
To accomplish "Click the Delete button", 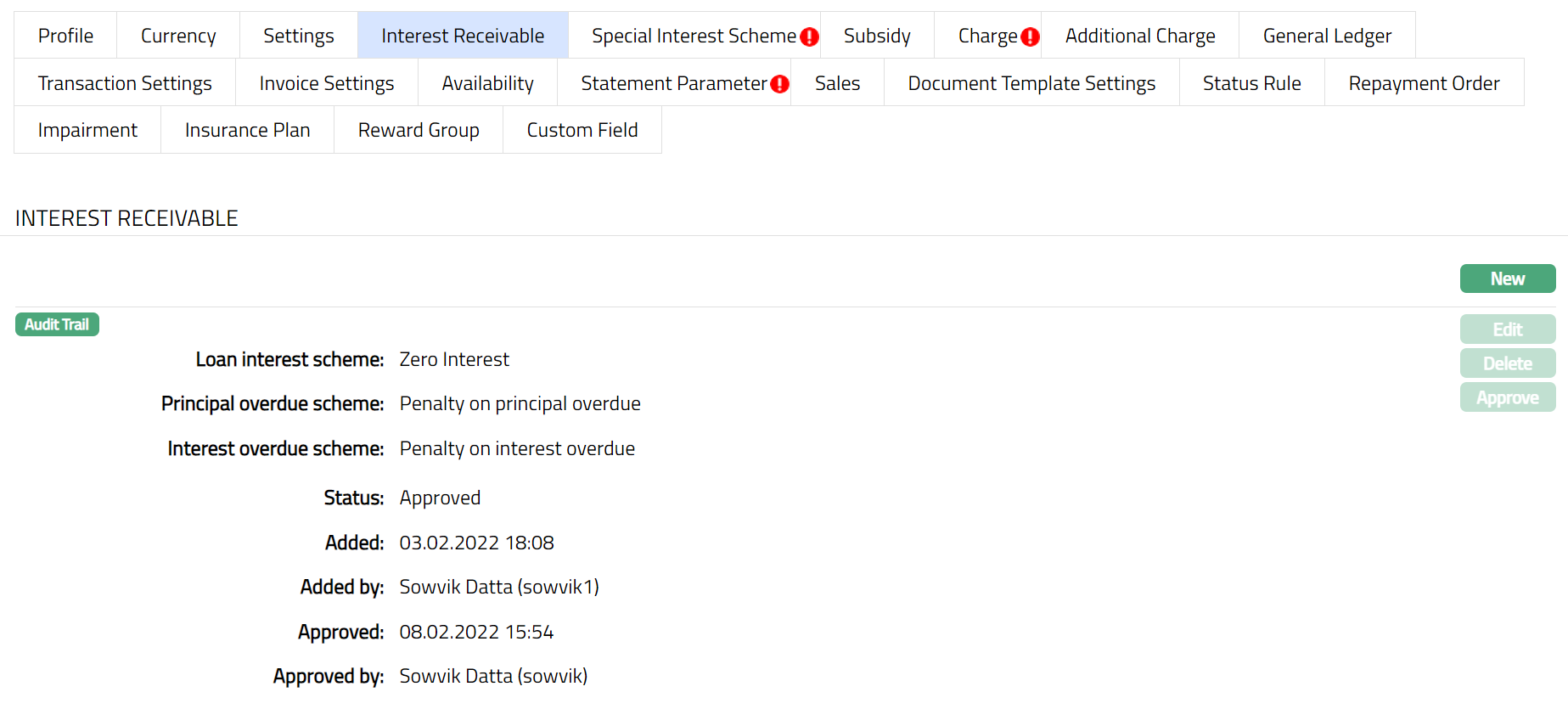I will coord(1507,363).
